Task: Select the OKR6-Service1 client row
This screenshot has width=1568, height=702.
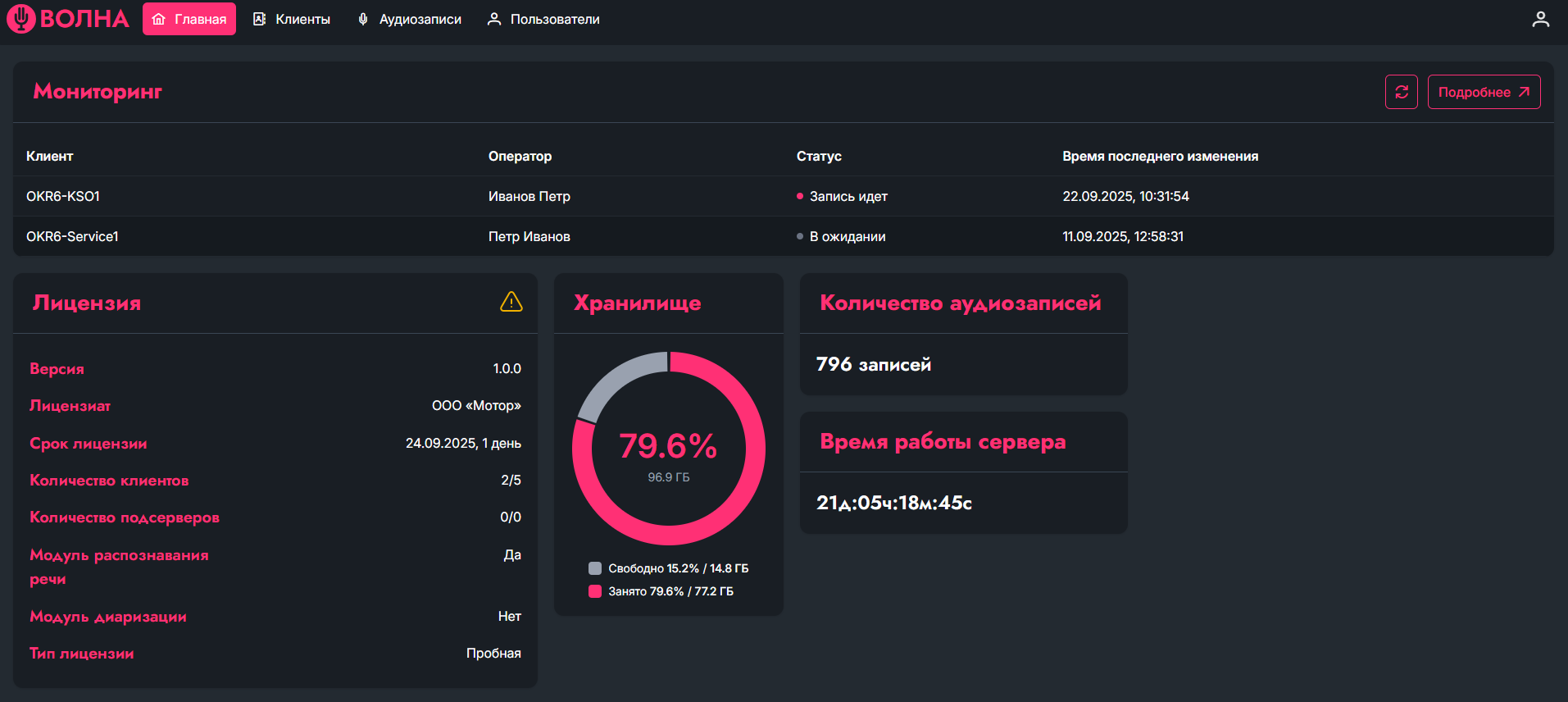Action: [72, 236]
